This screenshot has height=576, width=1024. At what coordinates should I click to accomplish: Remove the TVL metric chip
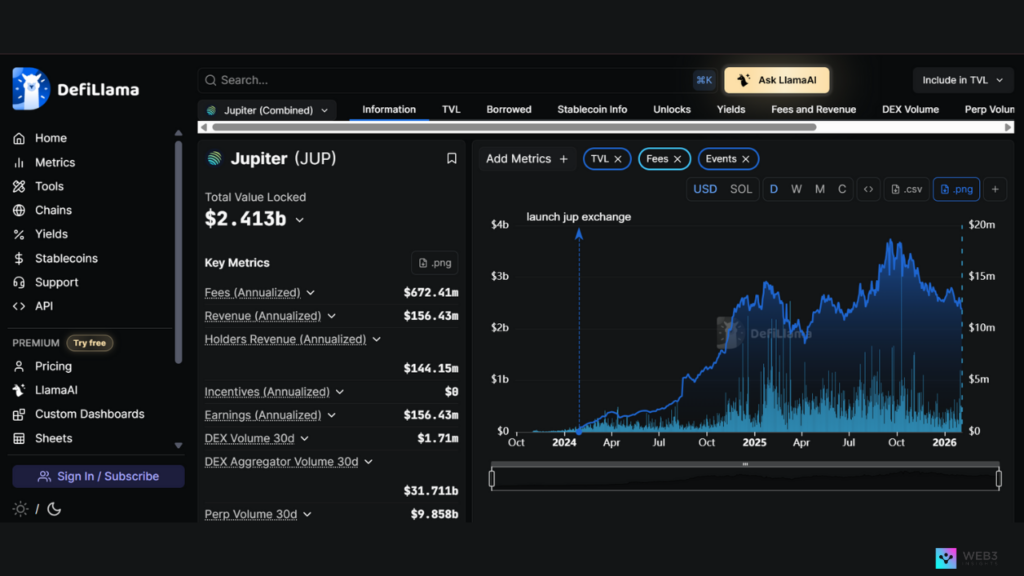click(618, 159)
